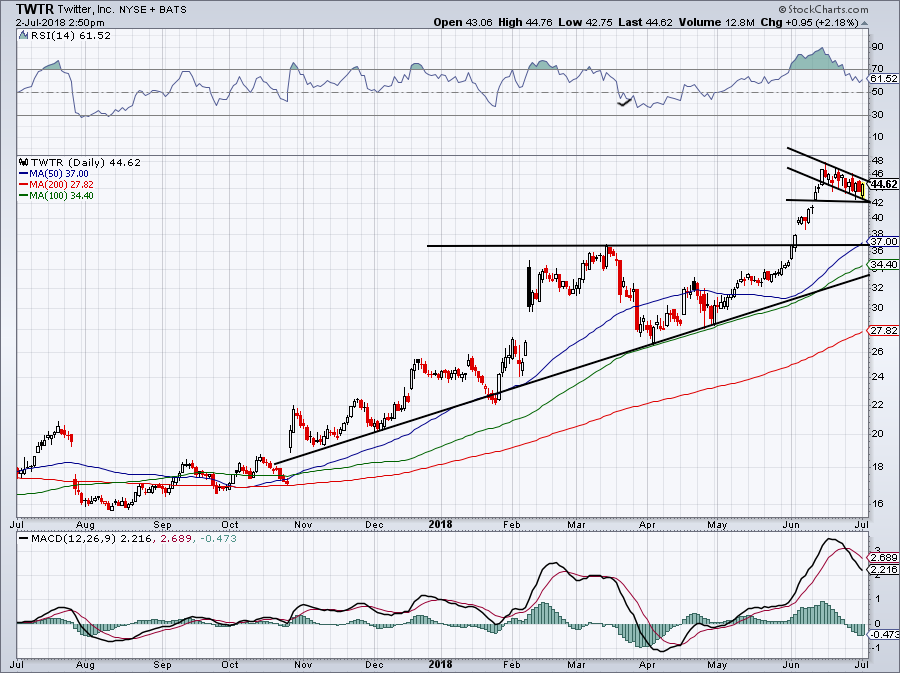Click the Volume 12.8M value
Screen dimensions: 900x673
716,22
